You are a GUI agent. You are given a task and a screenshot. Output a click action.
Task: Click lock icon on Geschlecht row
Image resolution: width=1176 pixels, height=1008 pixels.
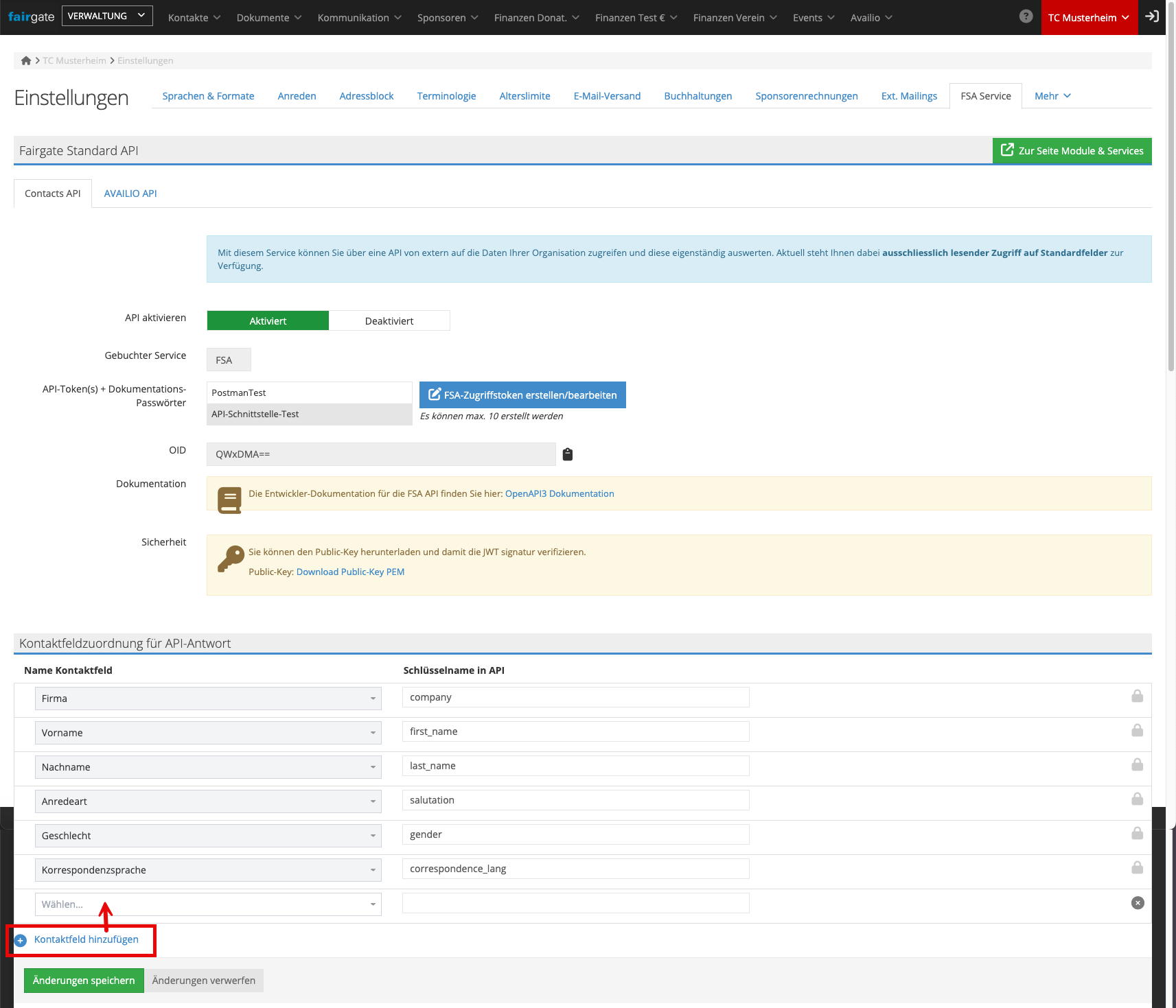click(1137, 834)
